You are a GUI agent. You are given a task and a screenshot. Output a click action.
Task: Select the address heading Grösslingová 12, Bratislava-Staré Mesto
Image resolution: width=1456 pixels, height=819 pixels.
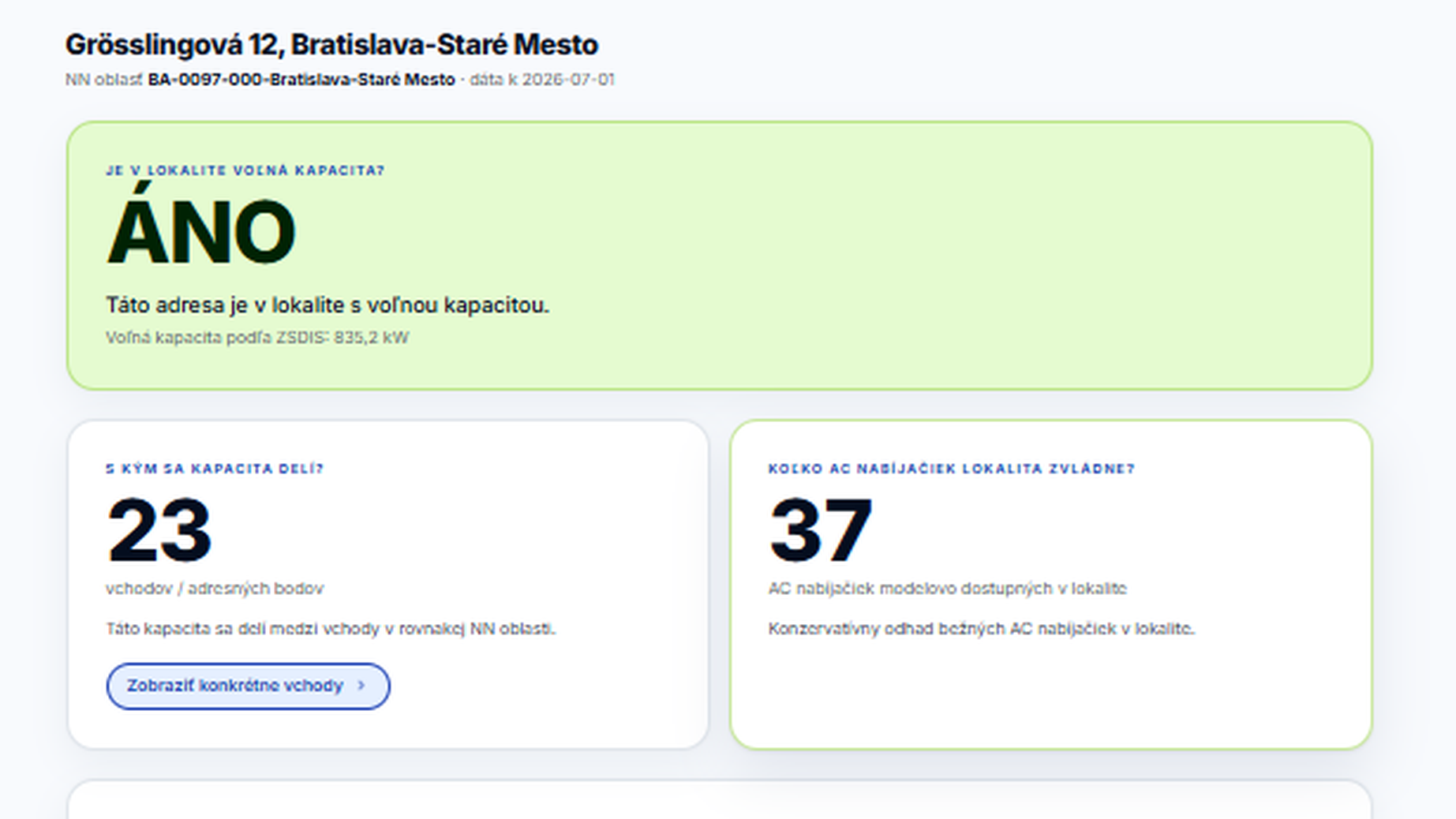coord(331,45)
